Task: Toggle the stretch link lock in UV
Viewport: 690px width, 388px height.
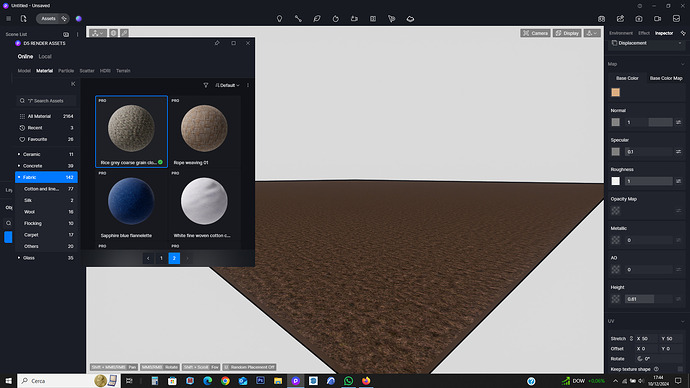Action: point(631,339)
